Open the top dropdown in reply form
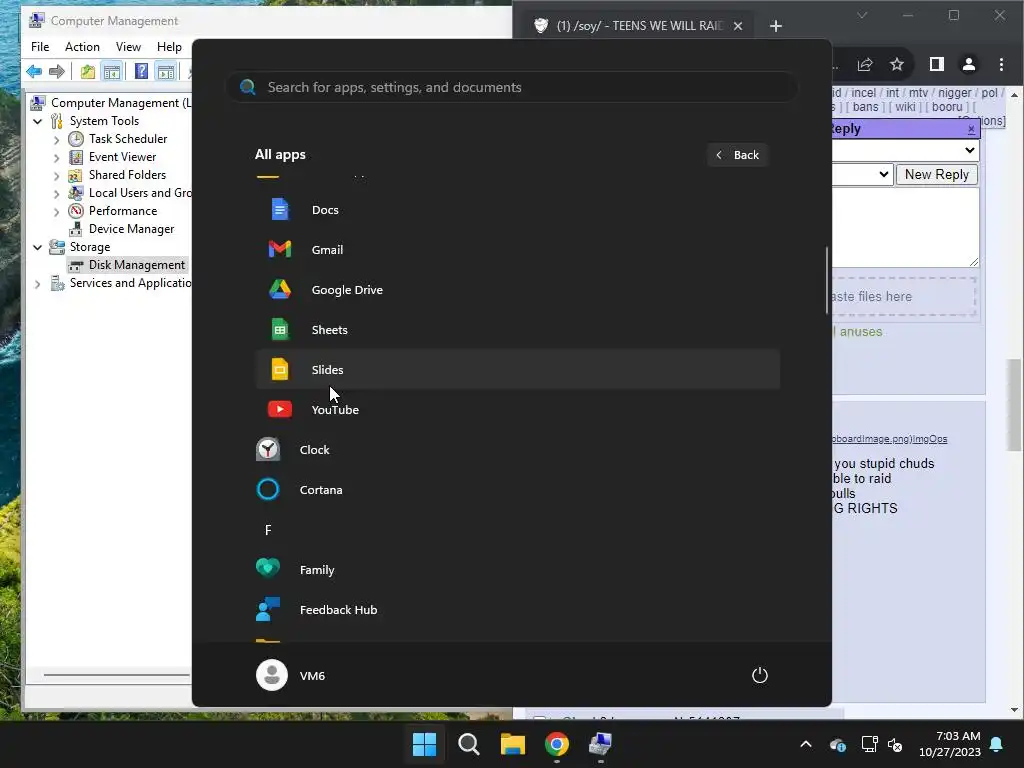Screen dimensions: 1024x768 (905, 150)
